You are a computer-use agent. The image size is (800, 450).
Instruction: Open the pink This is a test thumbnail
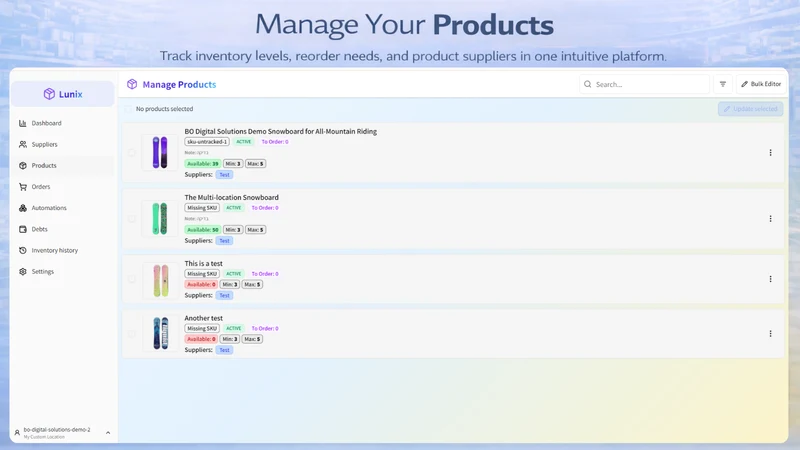pyautogui.click(x=161, y=281)
